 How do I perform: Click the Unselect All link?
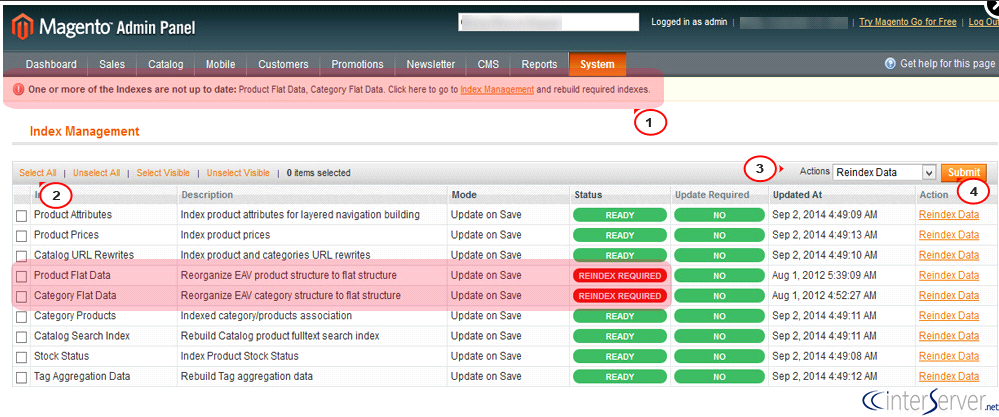(x=96, y=173)
